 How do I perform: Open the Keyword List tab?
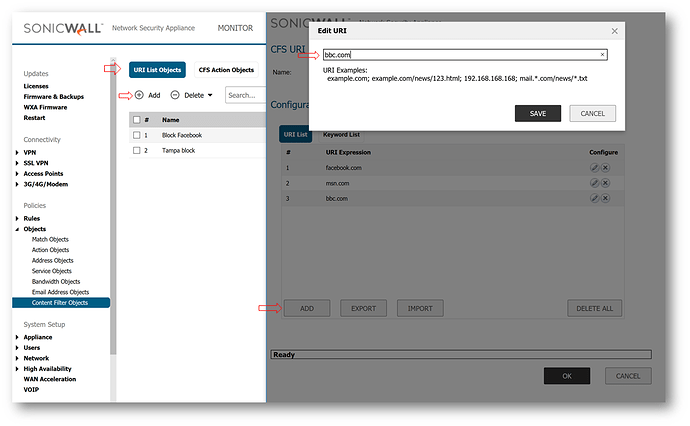(341, 134)
